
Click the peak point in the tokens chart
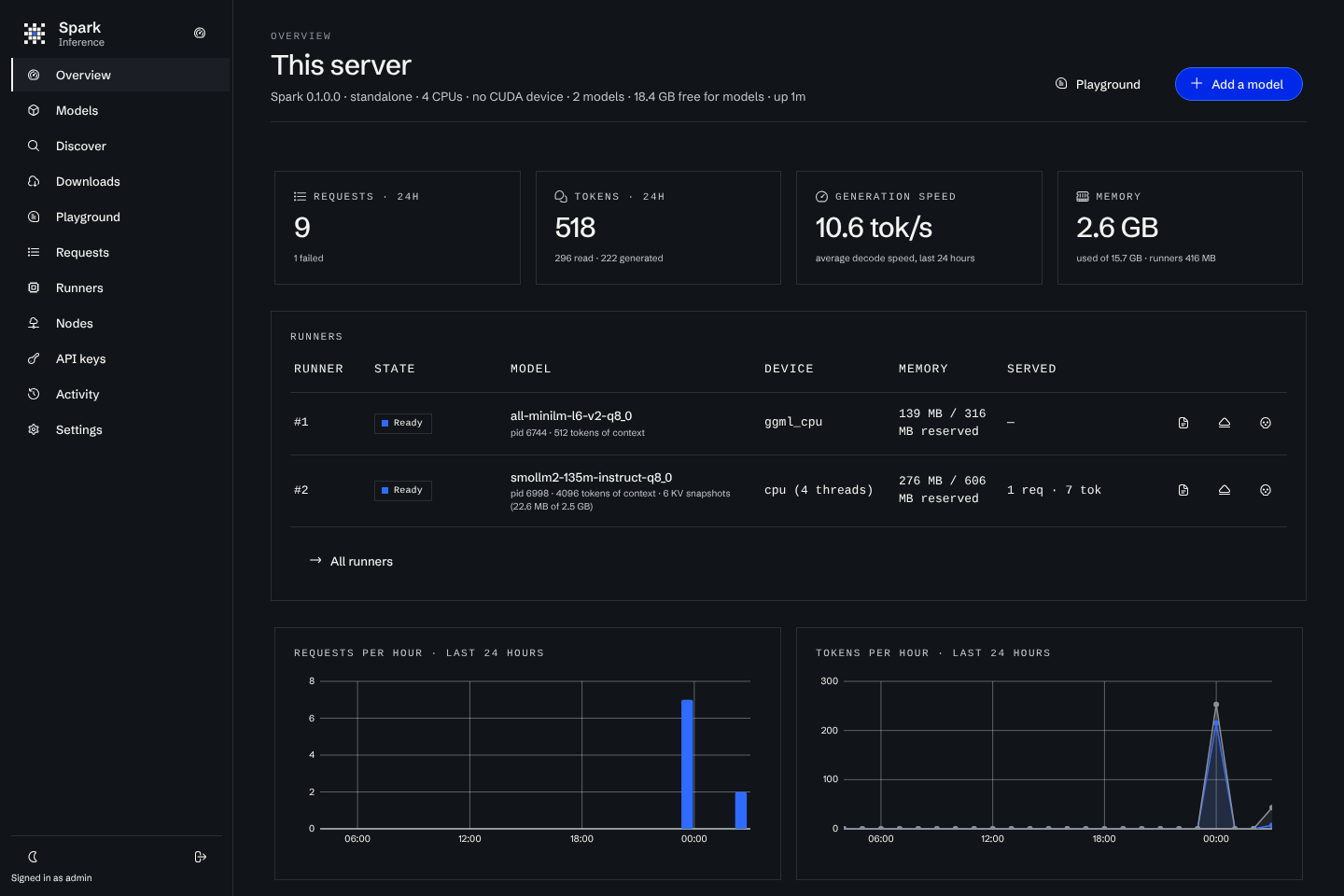tap(1216, 705)
